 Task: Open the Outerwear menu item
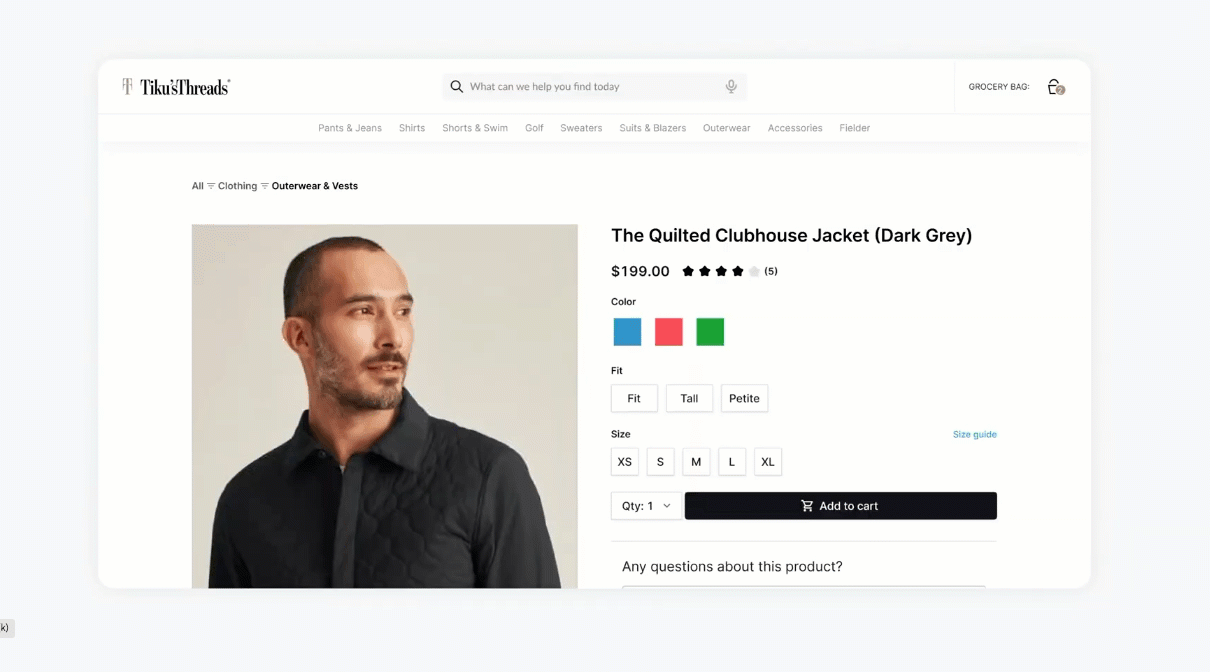tap(726, 128)
